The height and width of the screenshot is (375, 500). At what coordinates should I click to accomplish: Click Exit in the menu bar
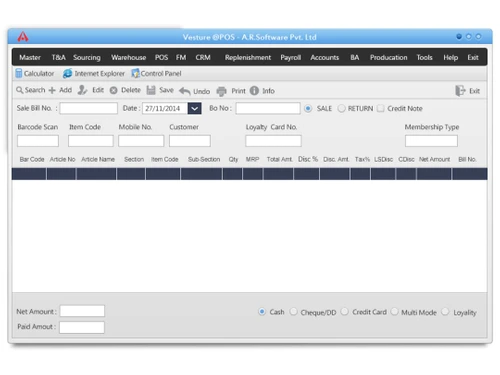click(x=473, y=57)
